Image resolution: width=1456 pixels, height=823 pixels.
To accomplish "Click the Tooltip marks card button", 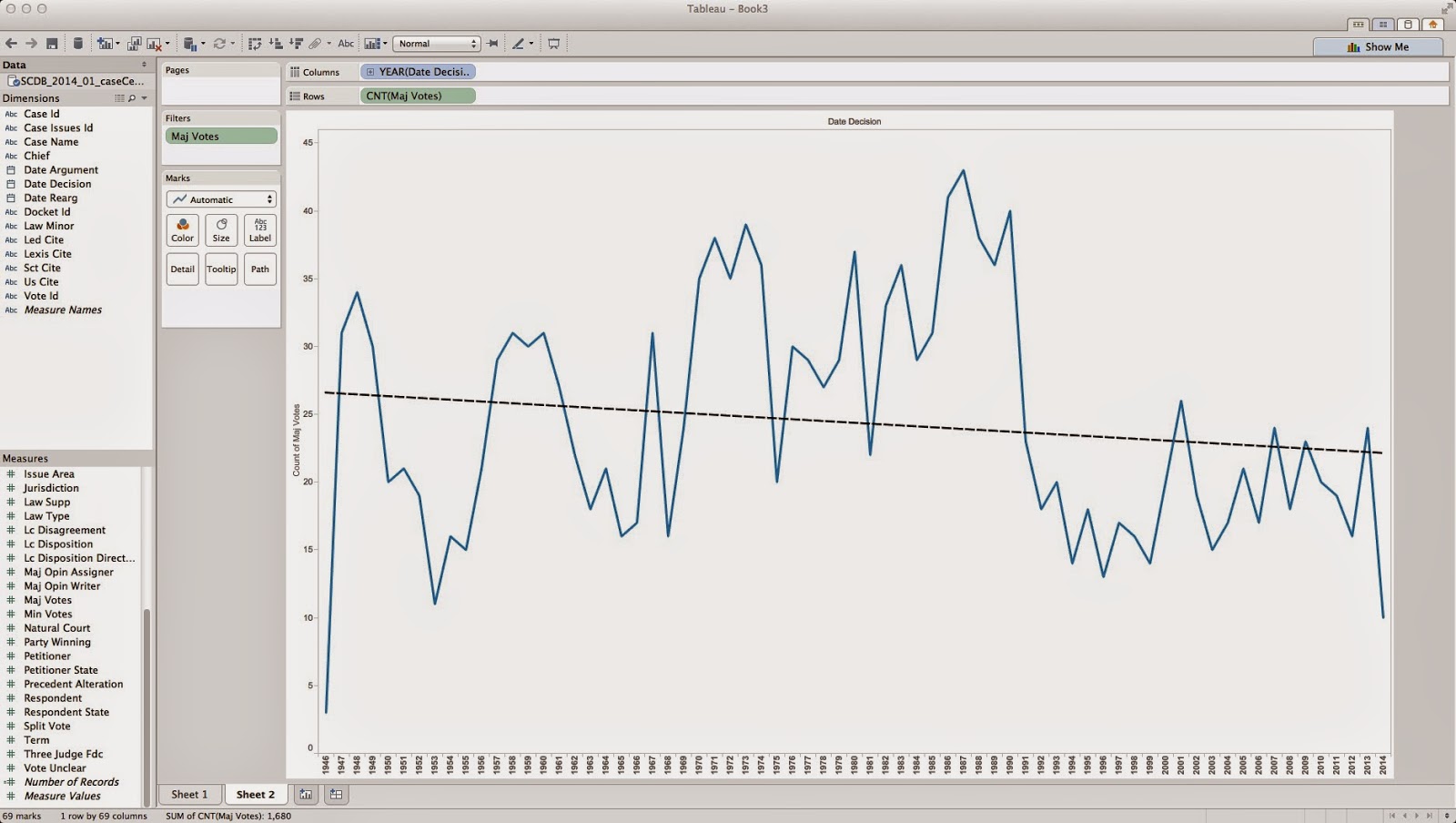I will 221,269.
